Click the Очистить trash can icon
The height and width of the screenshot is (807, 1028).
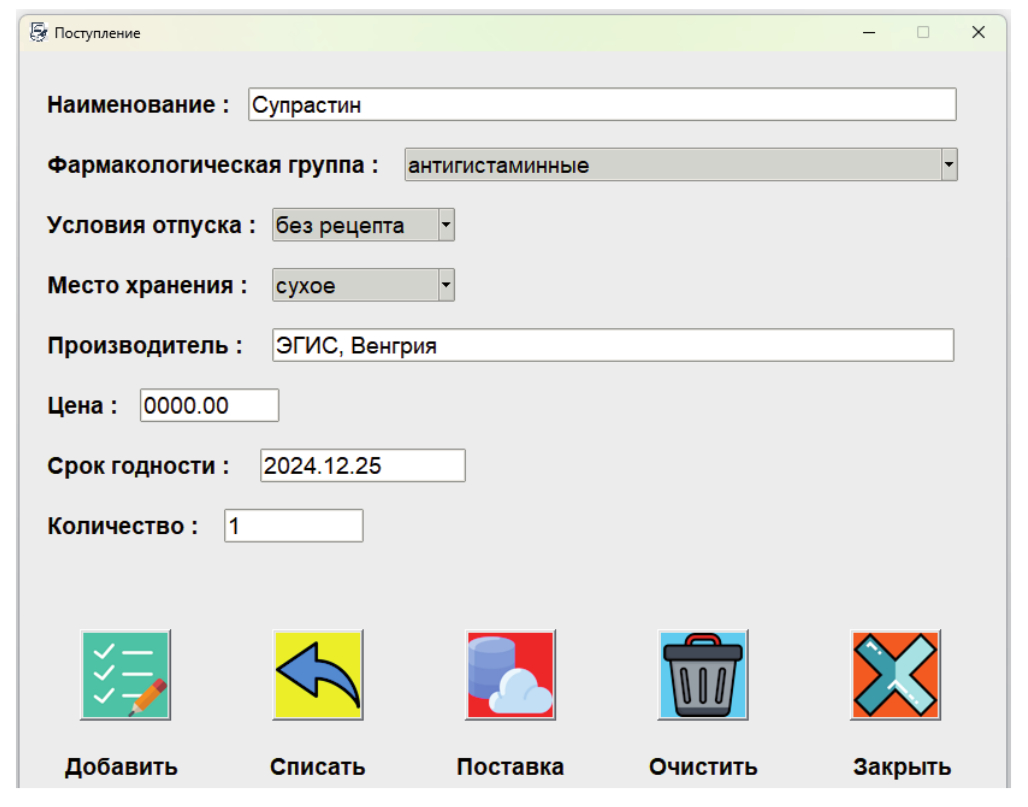(x=703, y=674)
